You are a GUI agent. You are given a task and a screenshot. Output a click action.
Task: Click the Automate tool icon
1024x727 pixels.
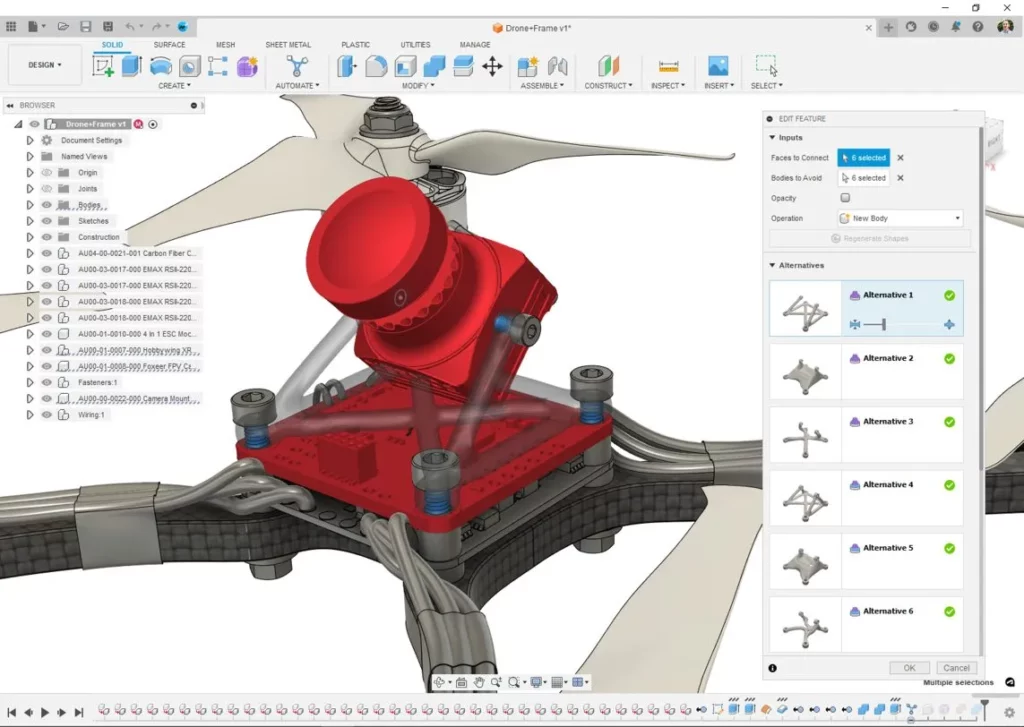297,66
